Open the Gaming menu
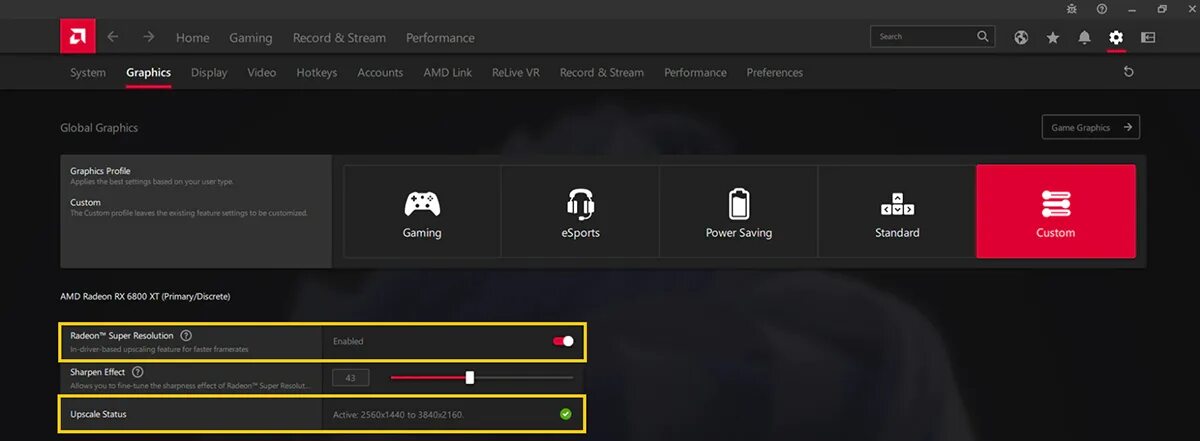Viewport: 1200px width, 441px height. (x=251, y=38)
